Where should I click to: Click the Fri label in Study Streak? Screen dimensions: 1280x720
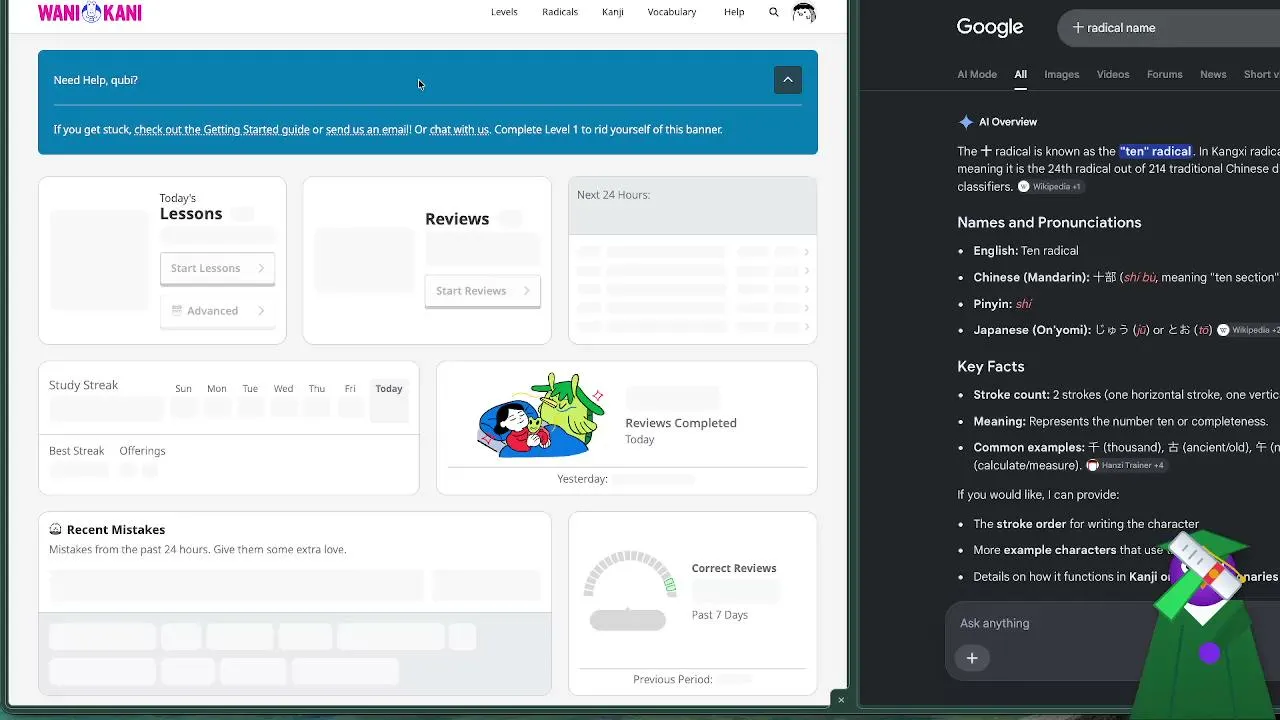pyautogui.click(x=350, y=389)
